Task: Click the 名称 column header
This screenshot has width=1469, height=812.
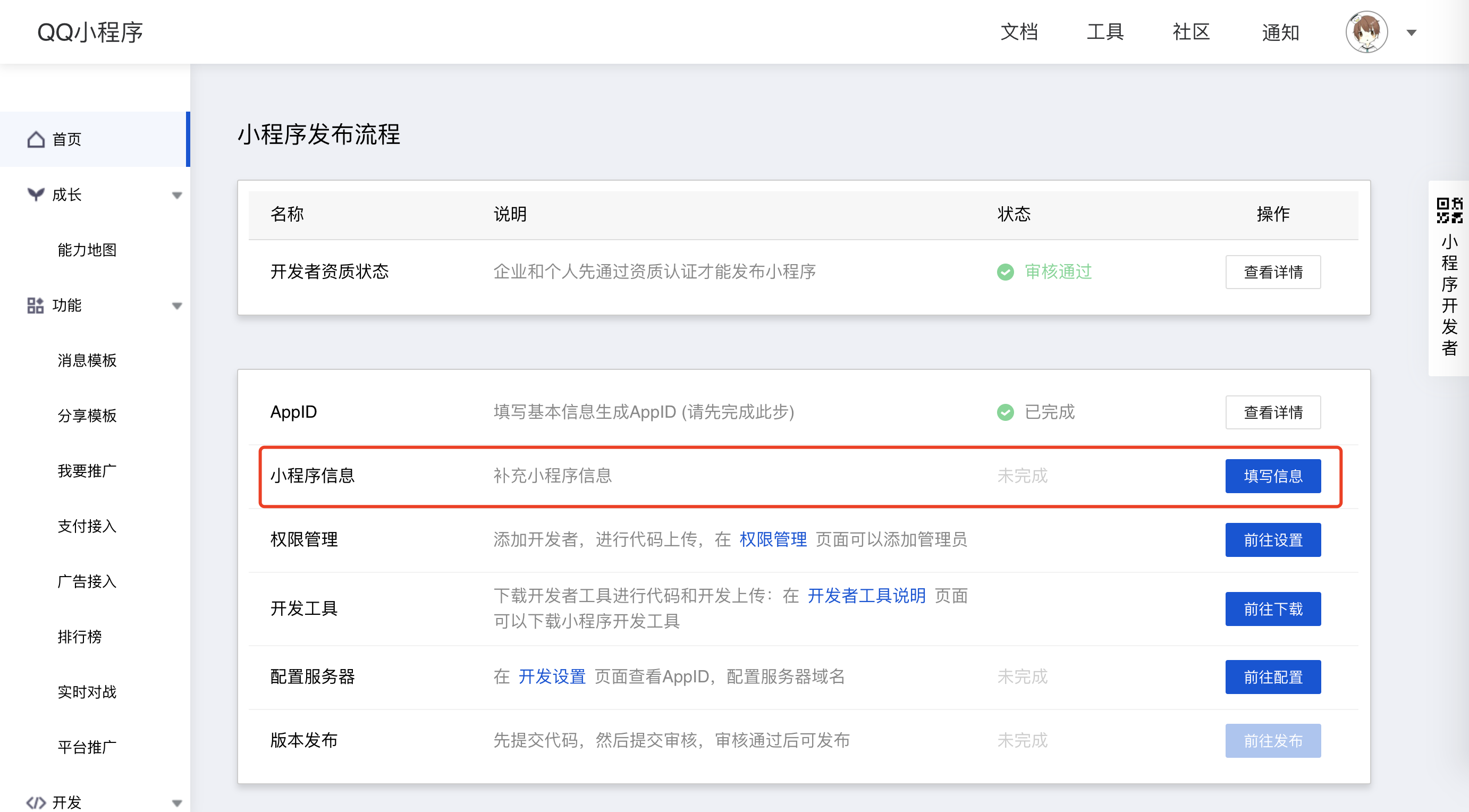Action: (x=287, y=214)
